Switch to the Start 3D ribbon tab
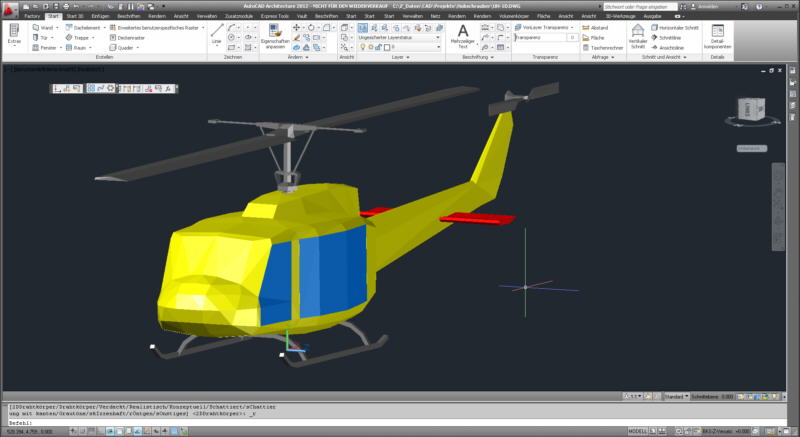 click(x=74, y=16)
